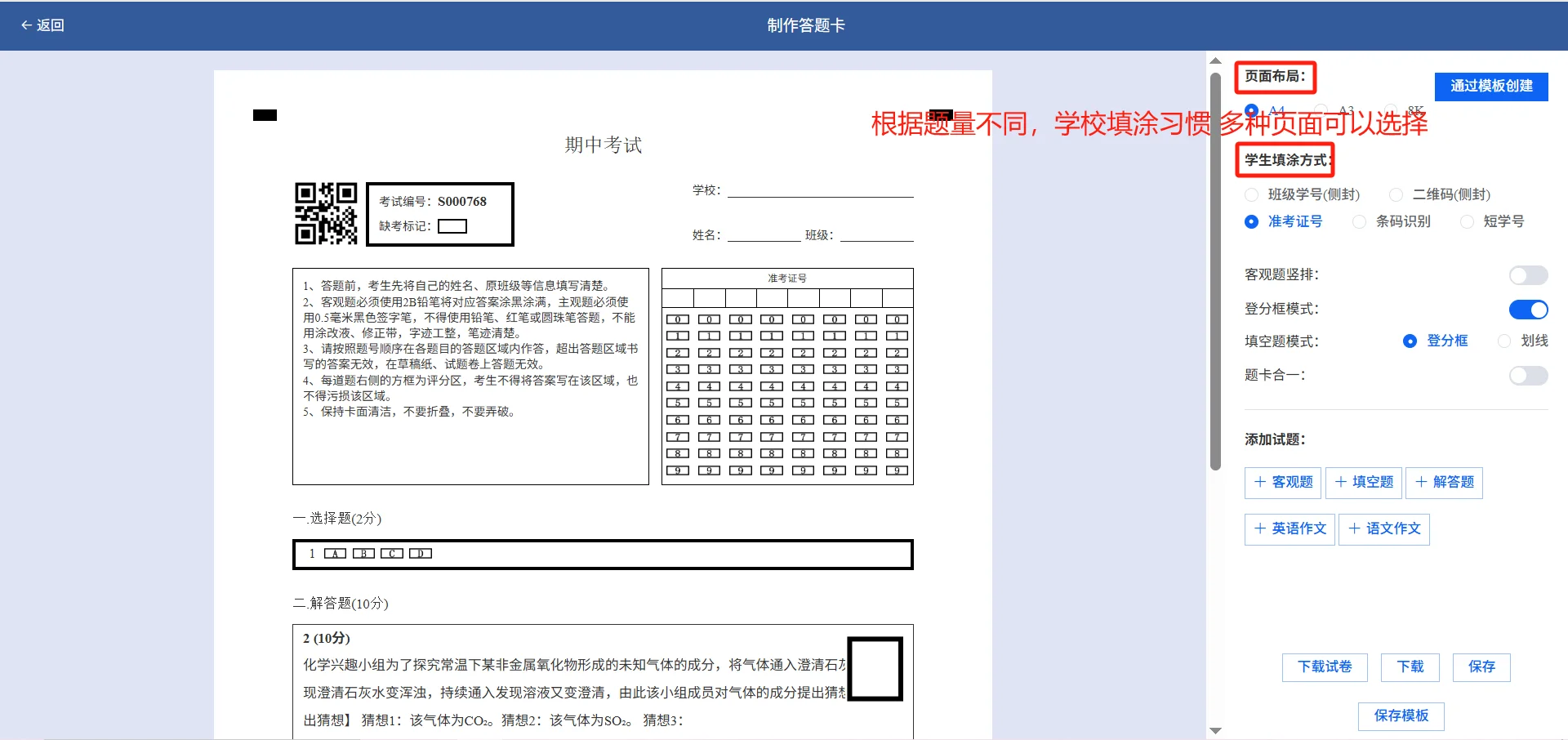Disable the 登分框模式 toggle
The image size is (1568, 740).
1528,310
